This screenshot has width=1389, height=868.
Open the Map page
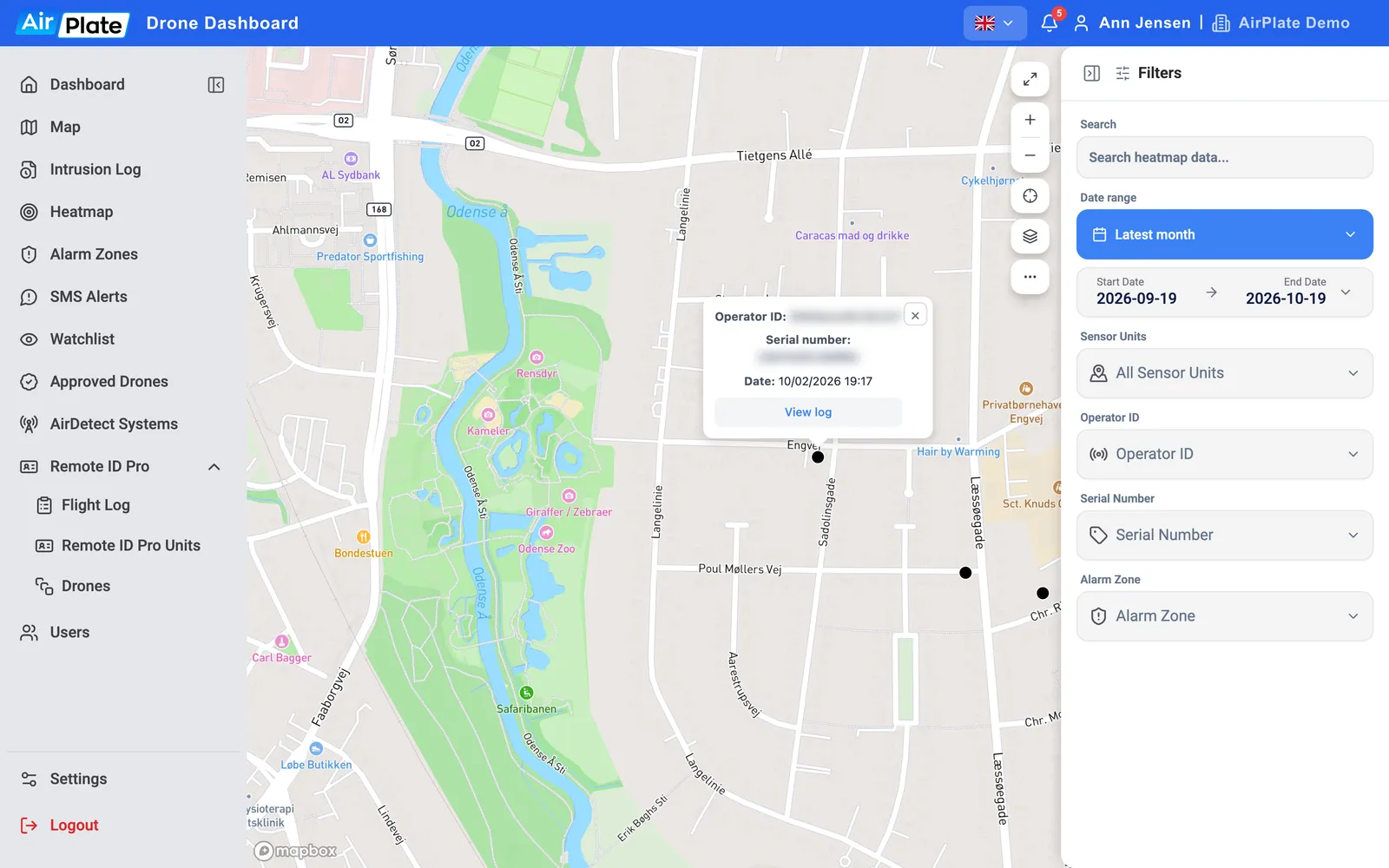(x=64, y=128)
